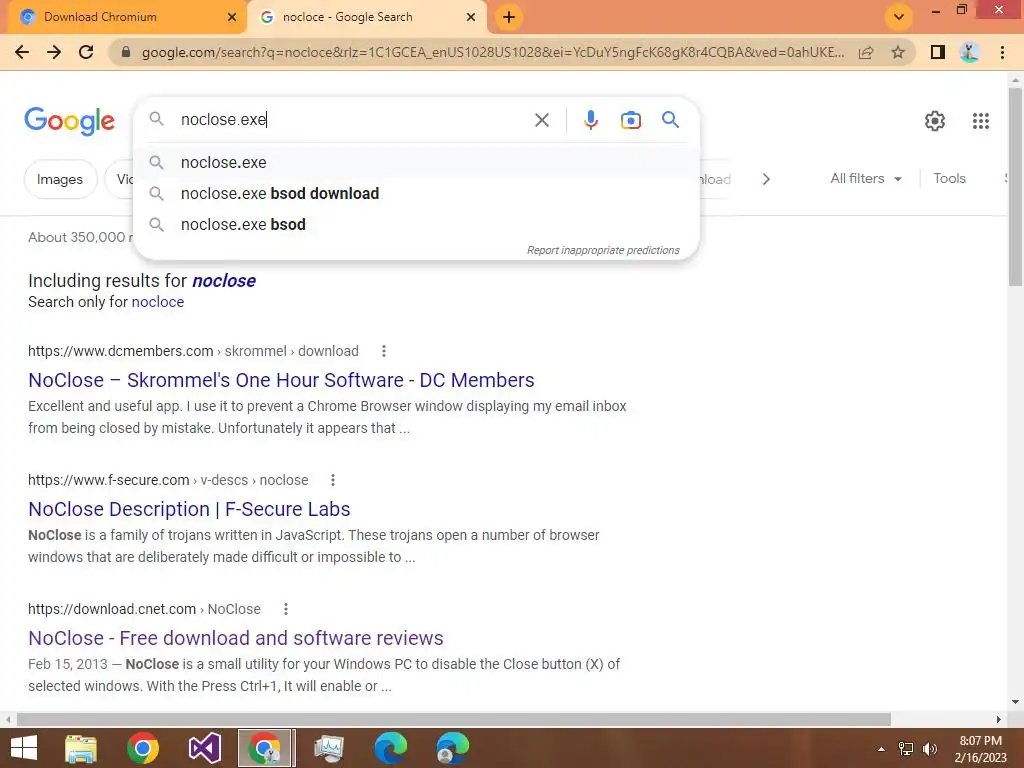Choose suggestion noclose.exe bsod download
The width and height of the screenshot is (1024, 768).
pos(416,193)
